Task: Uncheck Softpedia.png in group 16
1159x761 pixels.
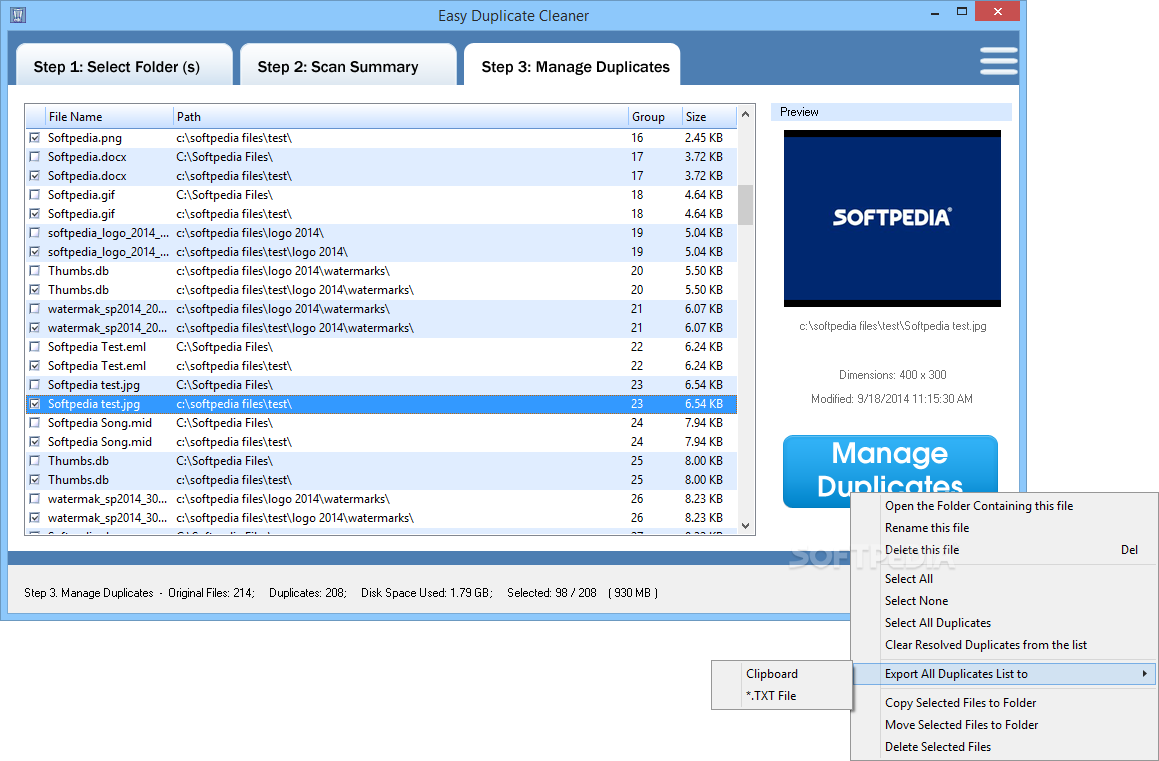Action: (x=35, y=137)
